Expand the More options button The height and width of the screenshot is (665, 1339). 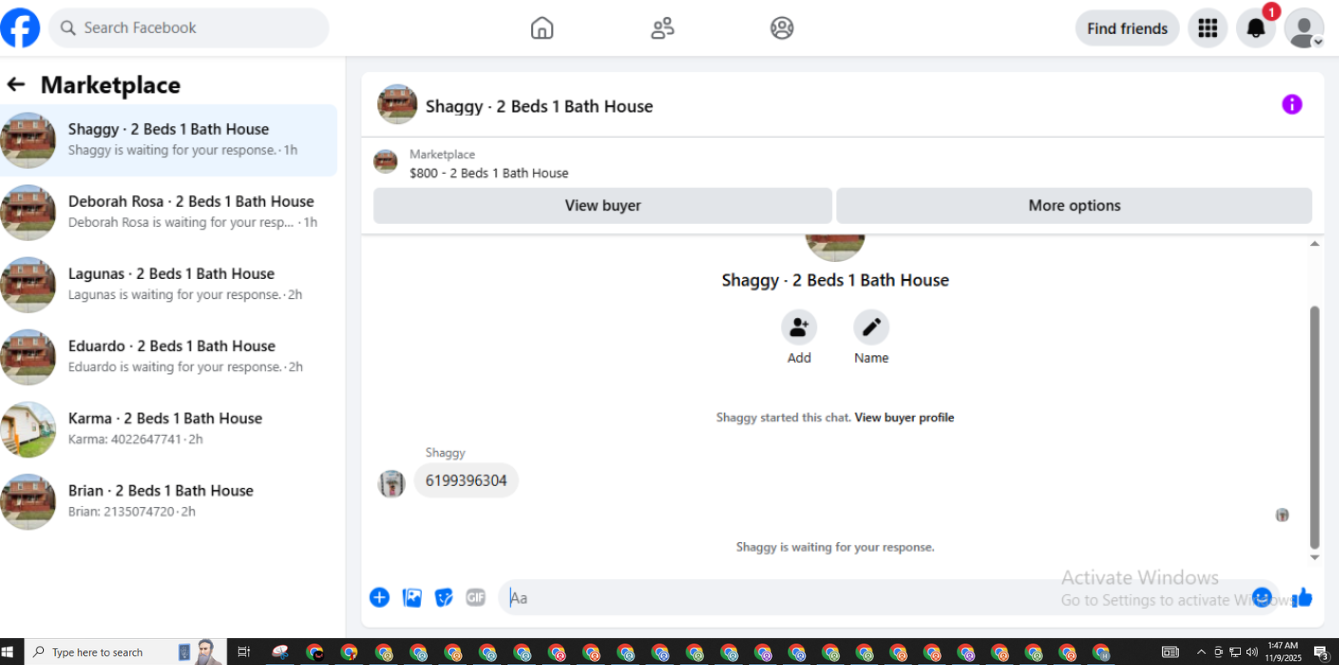pos(1074,205)
